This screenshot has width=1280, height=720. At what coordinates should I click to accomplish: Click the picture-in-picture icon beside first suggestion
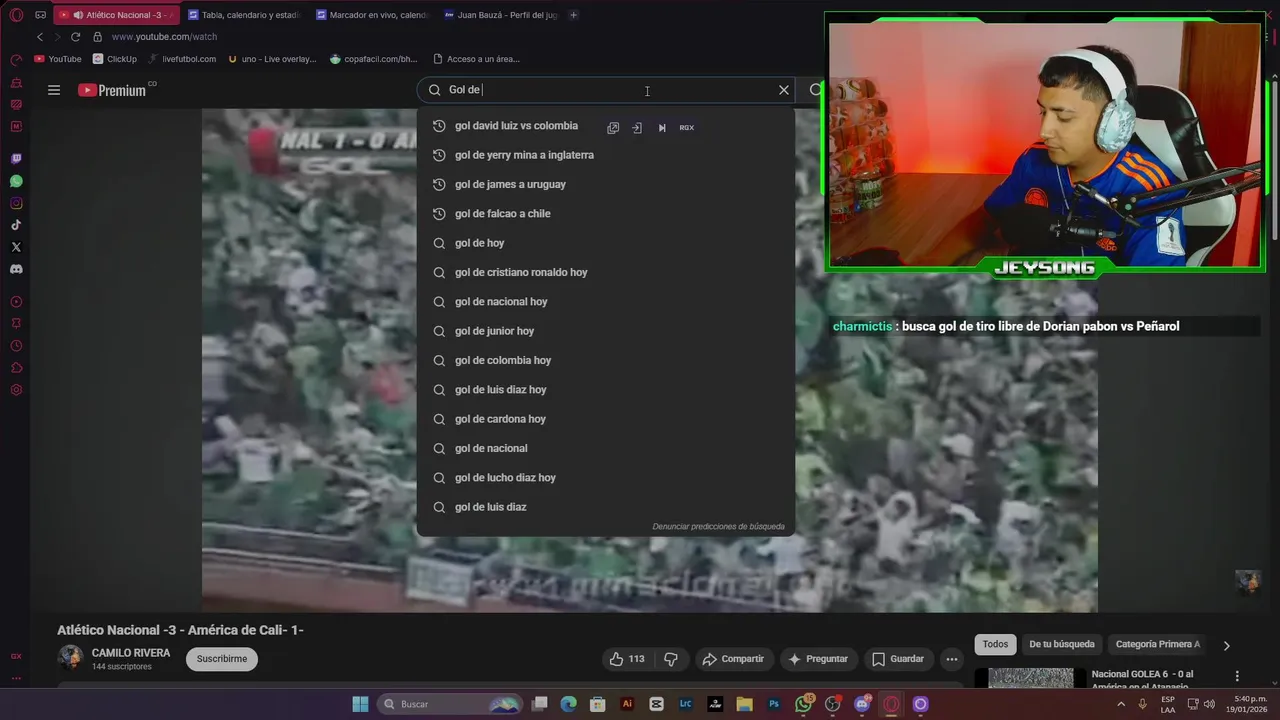(613, 128)
